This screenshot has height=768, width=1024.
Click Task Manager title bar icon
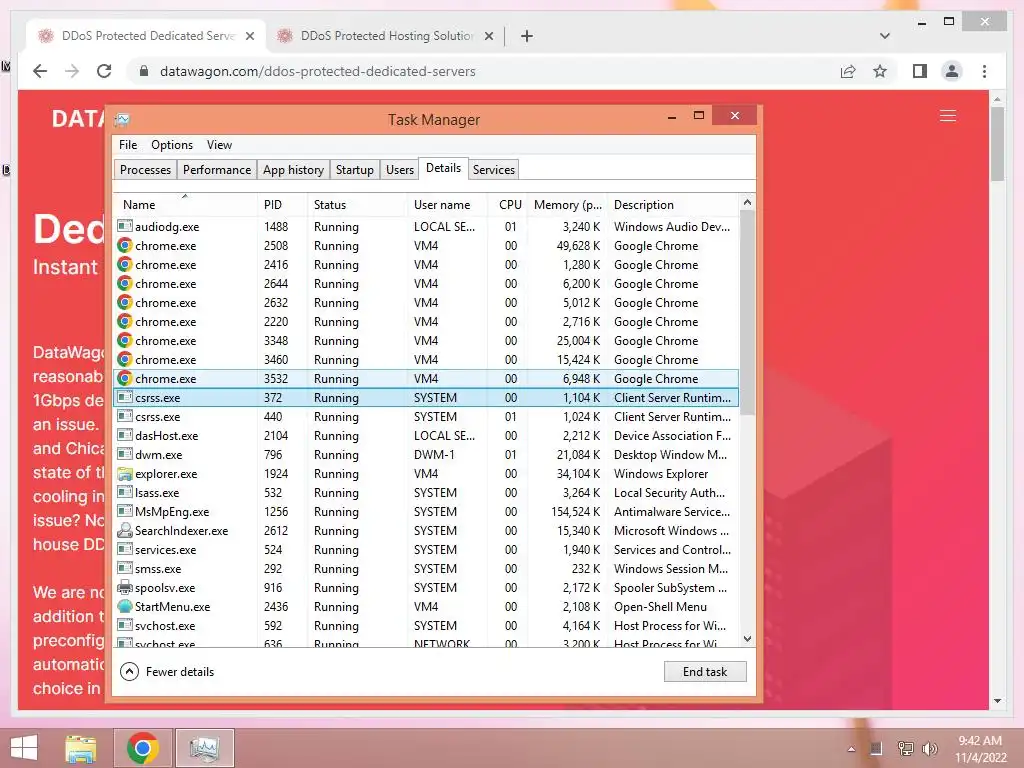122,120
